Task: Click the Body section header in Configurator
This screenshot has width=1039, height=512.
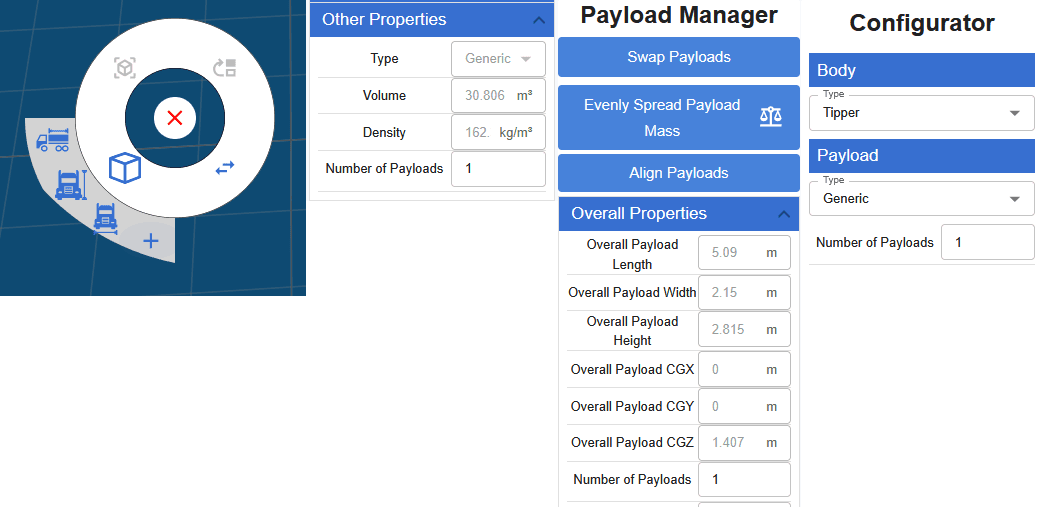Action: point(921,70)
